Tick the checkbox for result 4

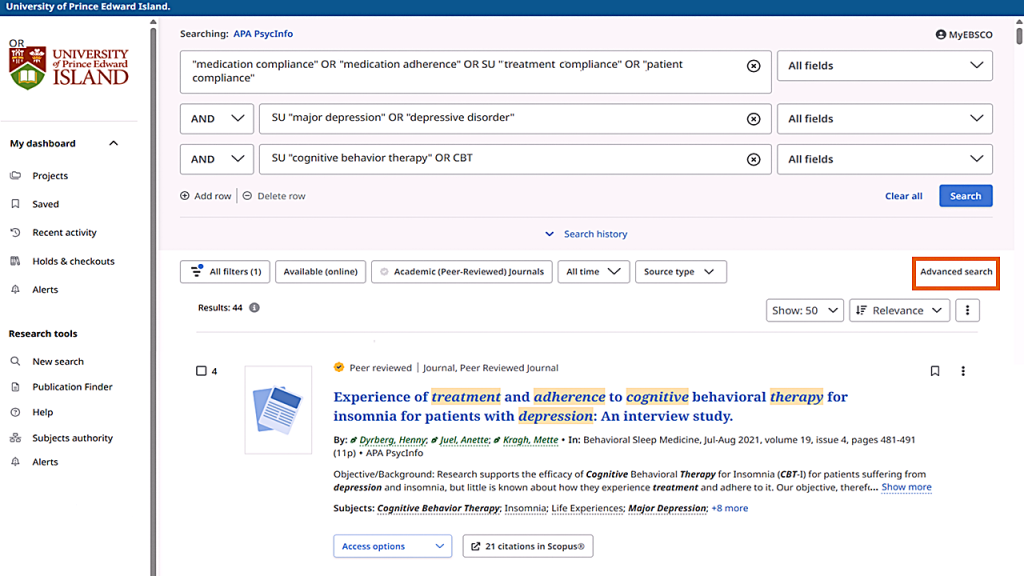(201, 371)
